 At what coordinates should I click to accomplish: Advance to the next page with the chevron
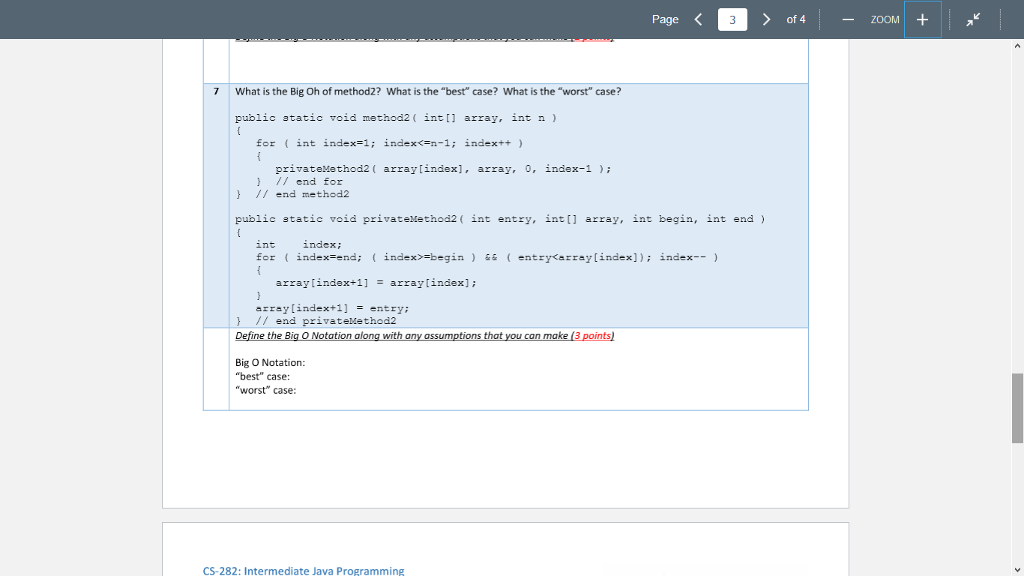click(766, 18)
